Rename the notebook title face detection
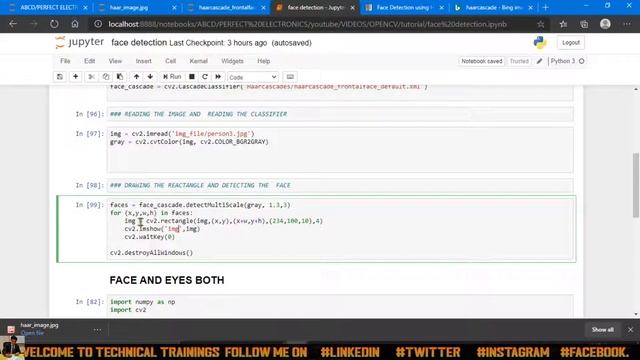This screenshot has width=640, height=360. click(139, 42)
